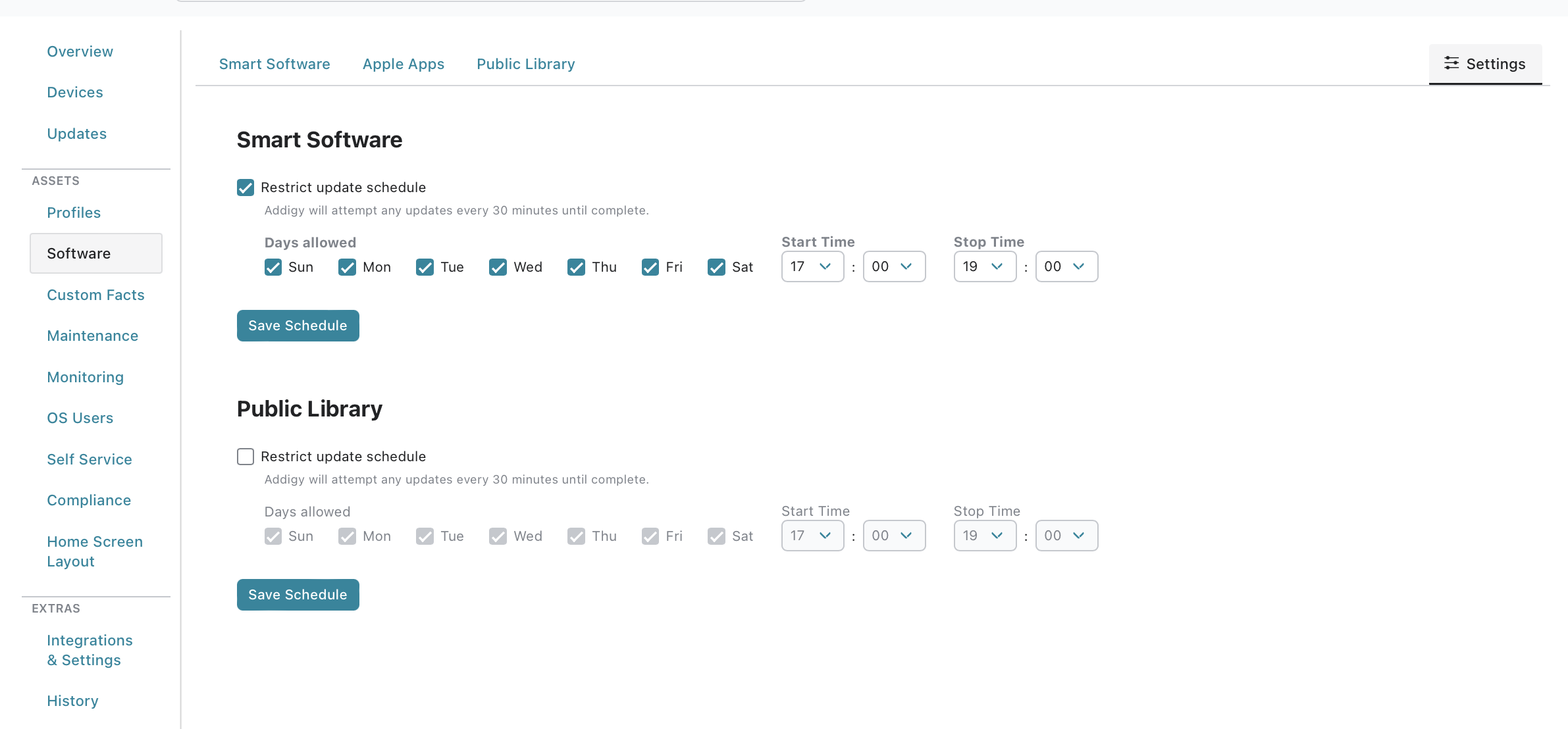
Task: Open the Profiles page
Action: (74, 213)
